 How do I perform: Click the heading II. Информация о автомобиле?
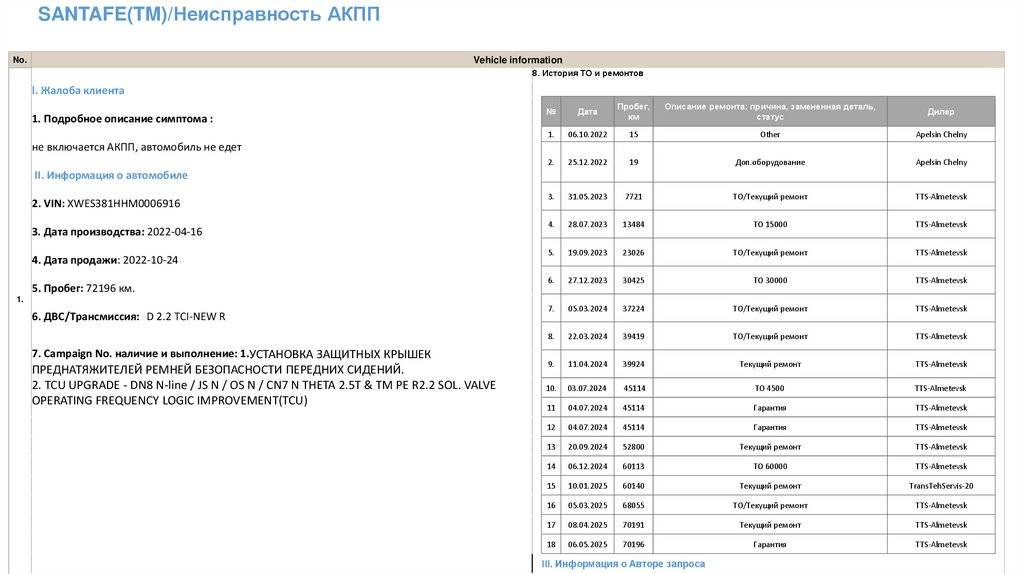tap(111, 175)
